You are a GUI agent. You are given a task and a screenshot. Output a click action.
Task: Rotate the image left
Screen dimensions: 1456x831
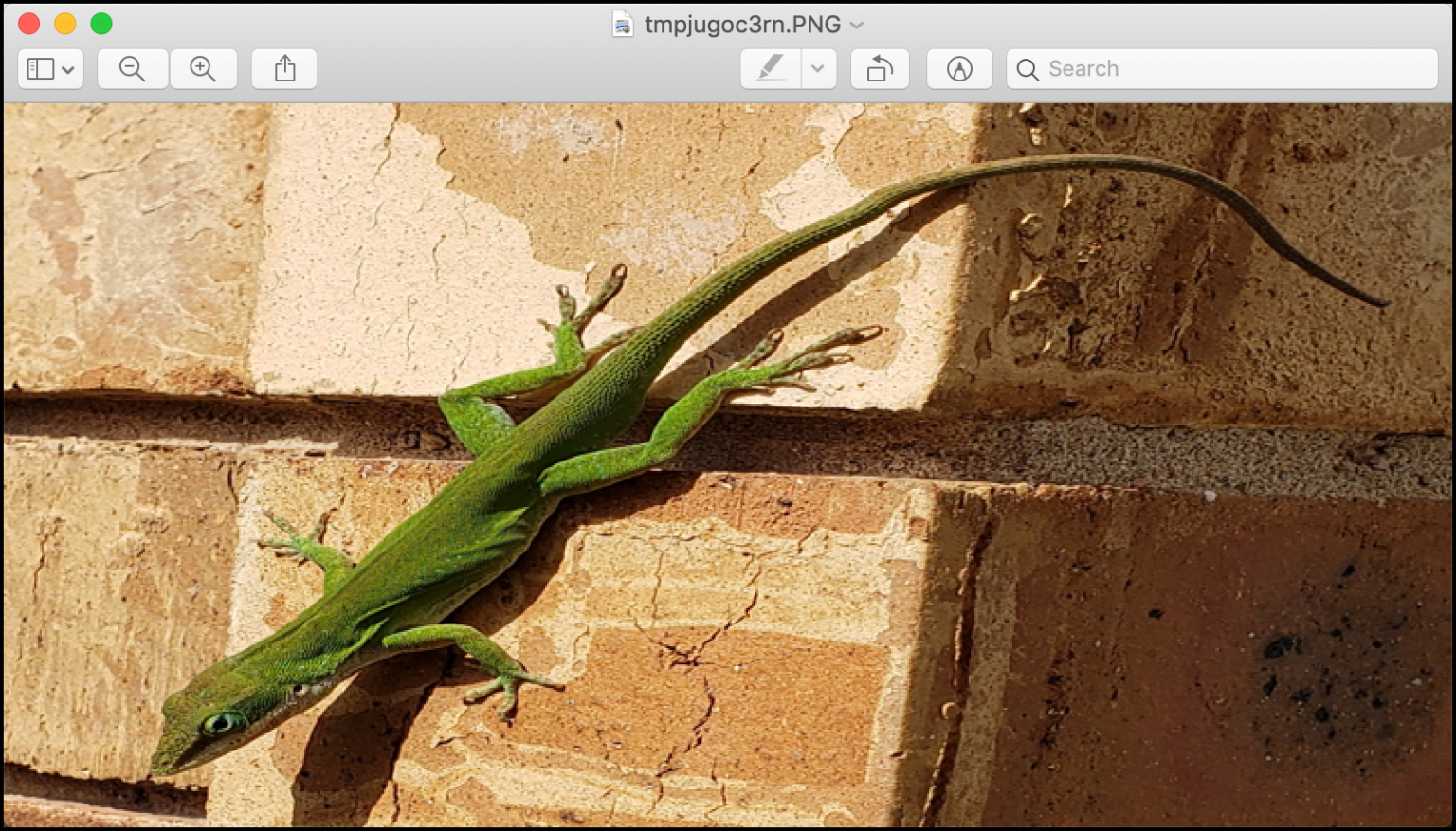click(880, 69)
